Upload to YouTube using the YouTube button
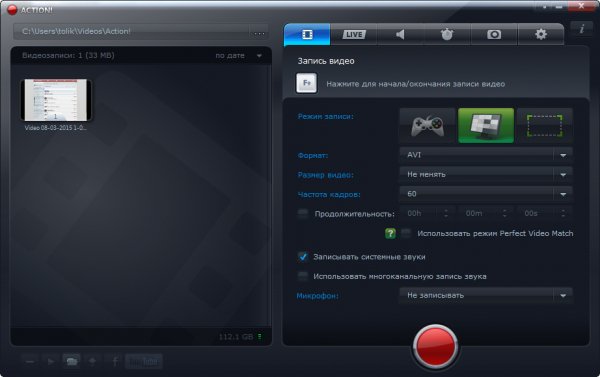Viewport: 600px width, 377px height. tap(144, 361)
